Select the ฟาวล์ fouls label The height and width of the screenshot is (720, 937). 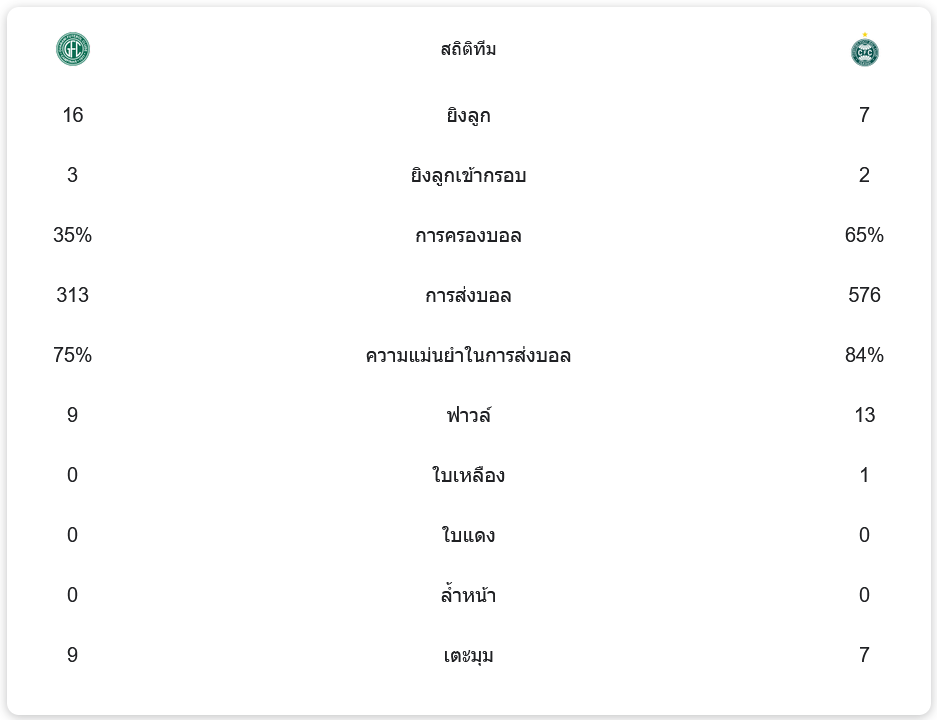point(468,416)
